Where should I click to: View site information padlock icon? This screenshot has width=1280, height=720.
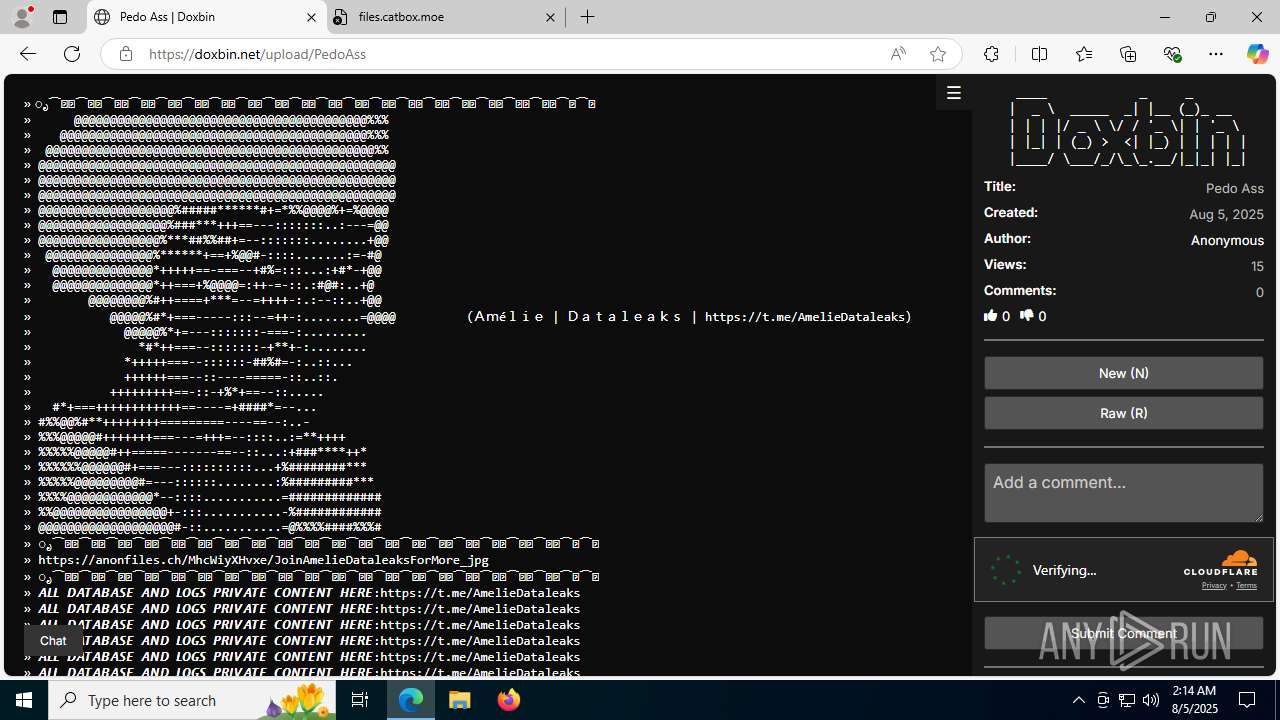125,54
